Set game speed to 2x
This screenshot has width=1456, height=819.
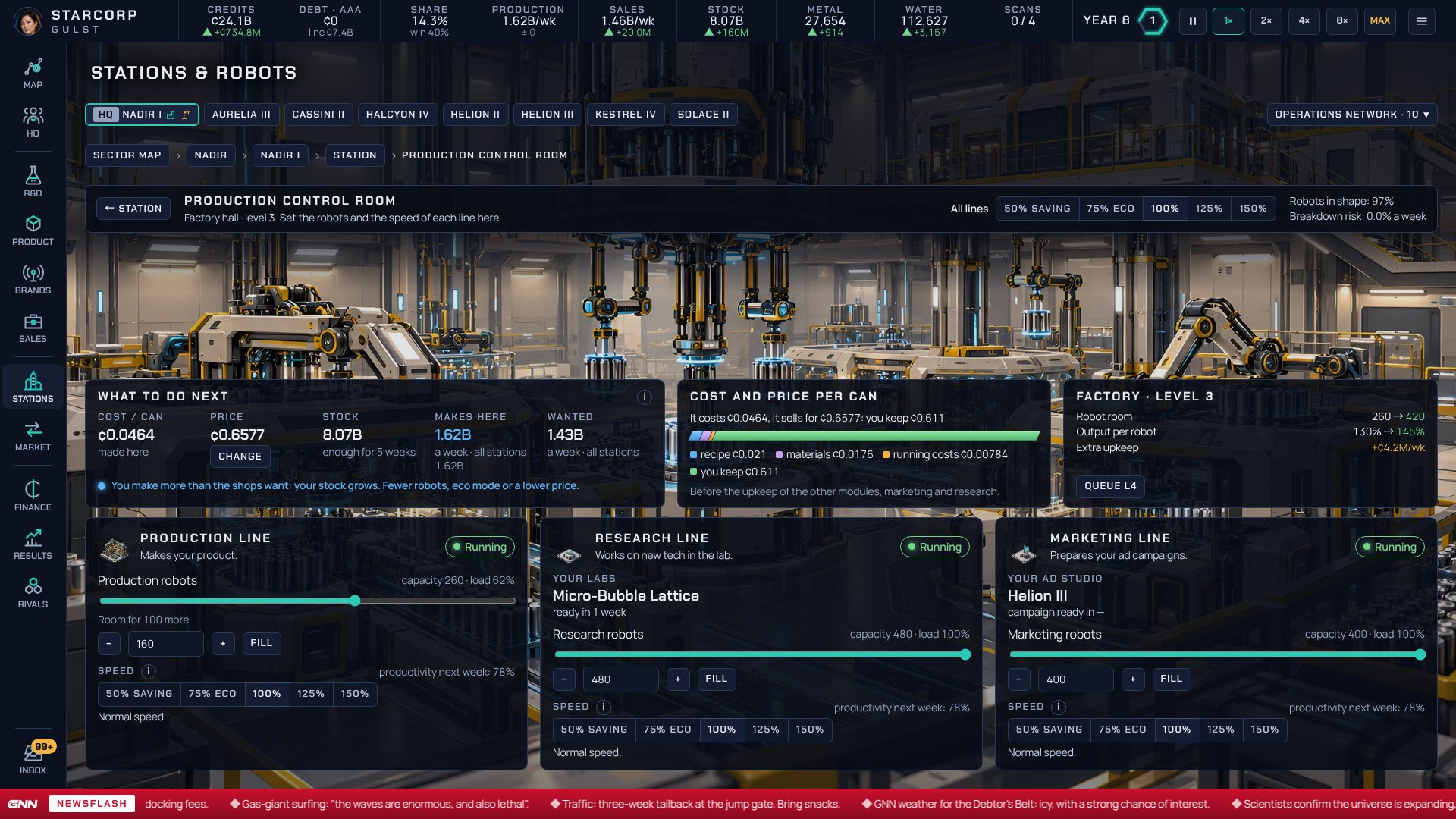pos(1266,20)
